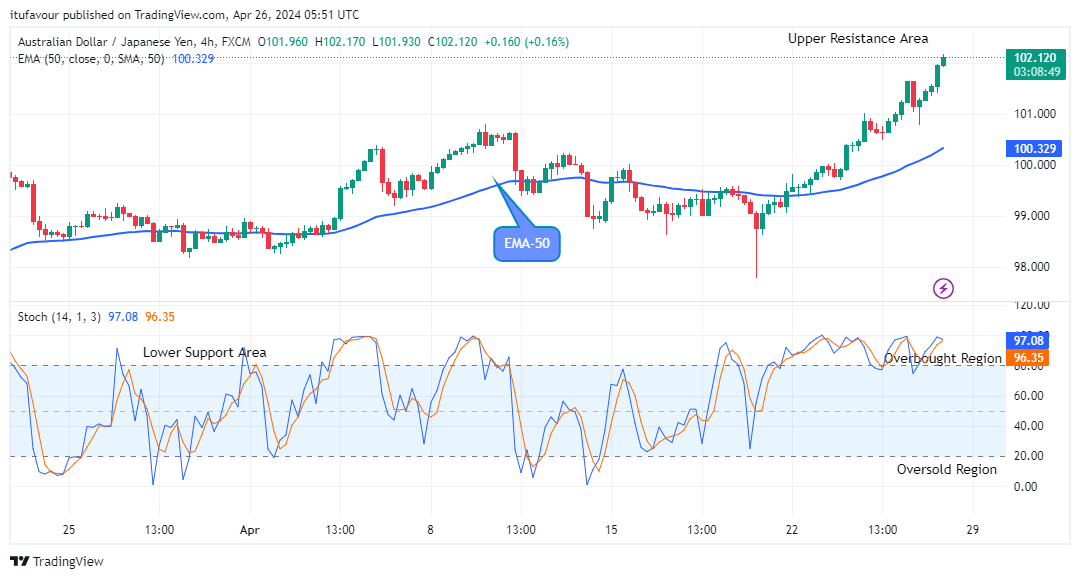Click the 120.00 stochastic axis label
1080x579 pixels.
coord(1032,305)
